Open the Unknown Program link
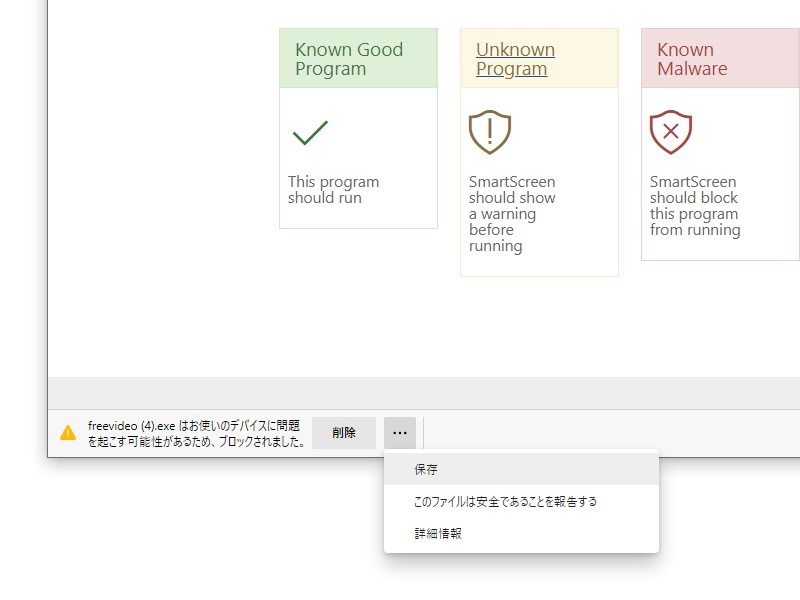Viewport: 800px width, 600px height. (515, 59)
